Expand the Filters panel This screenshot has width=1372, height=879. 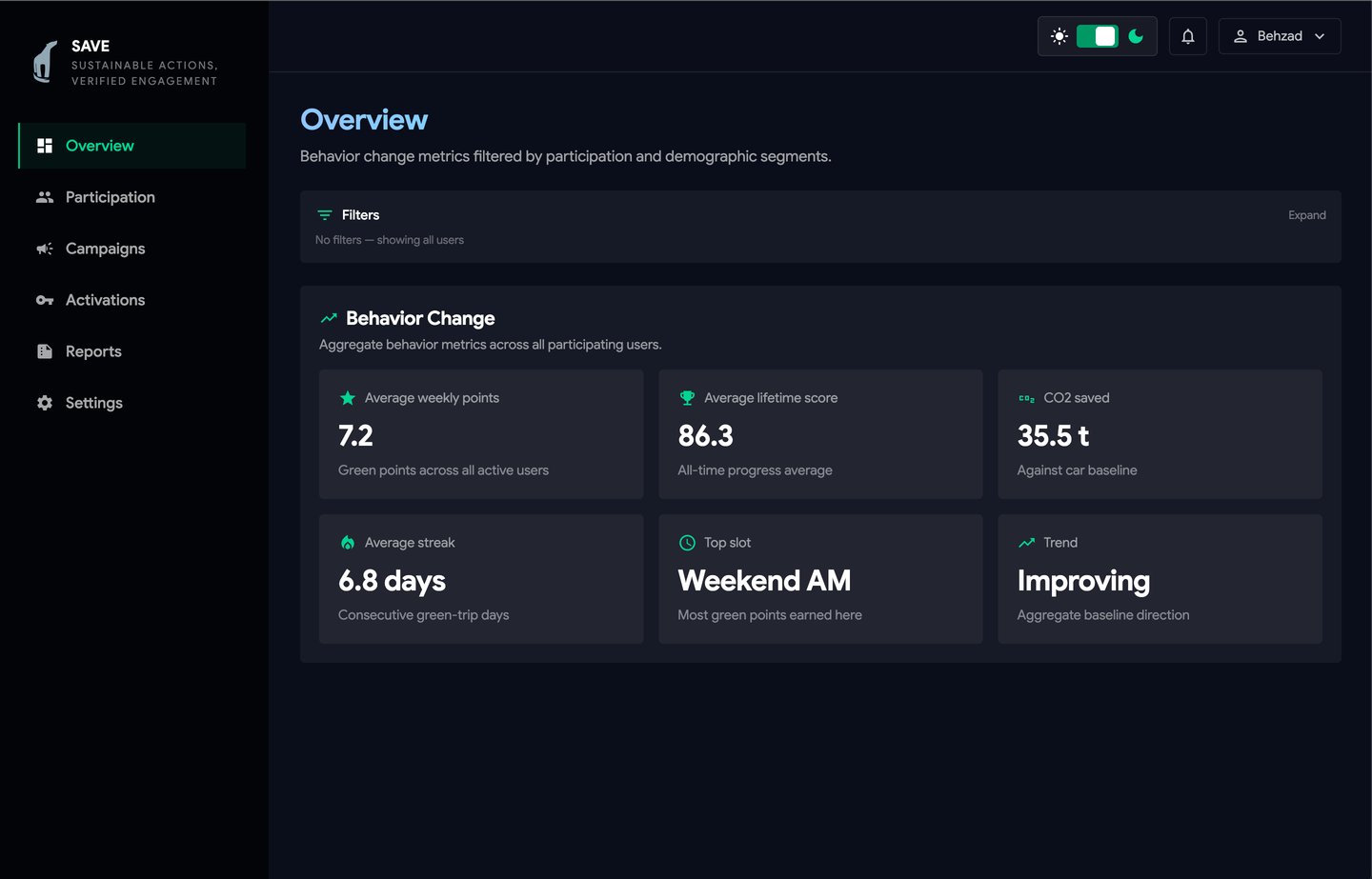click(x=1307, y=215)
